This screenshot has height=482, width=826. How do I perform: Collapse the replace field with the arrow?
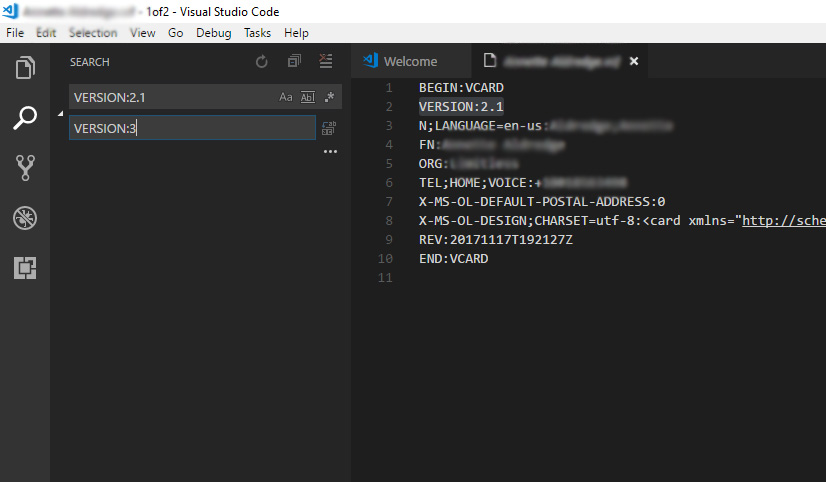point(60,113)
